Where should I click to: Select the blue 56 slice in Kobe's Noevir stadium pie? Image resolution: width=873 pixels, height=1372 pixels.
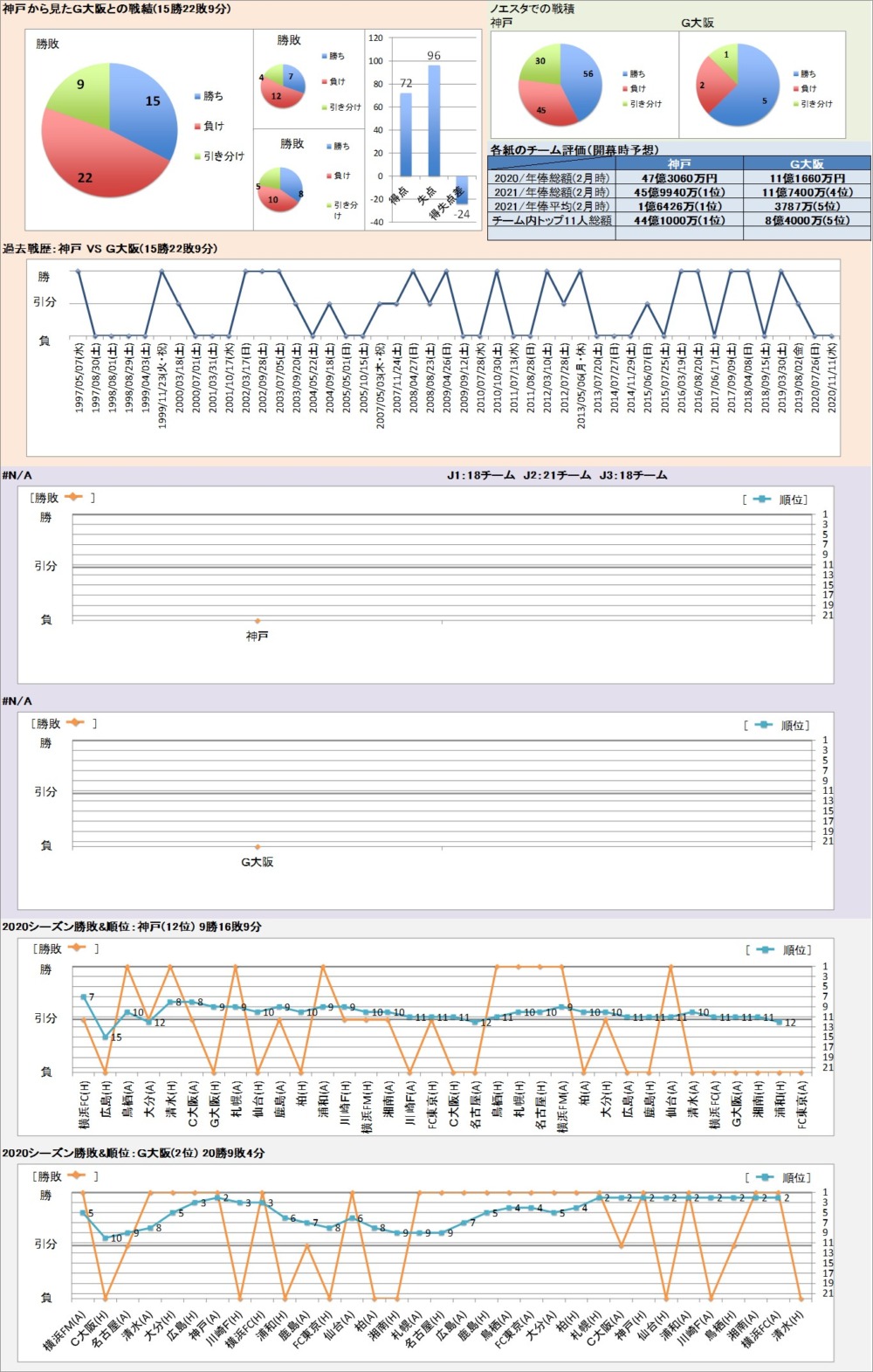(x=581, y=79)
